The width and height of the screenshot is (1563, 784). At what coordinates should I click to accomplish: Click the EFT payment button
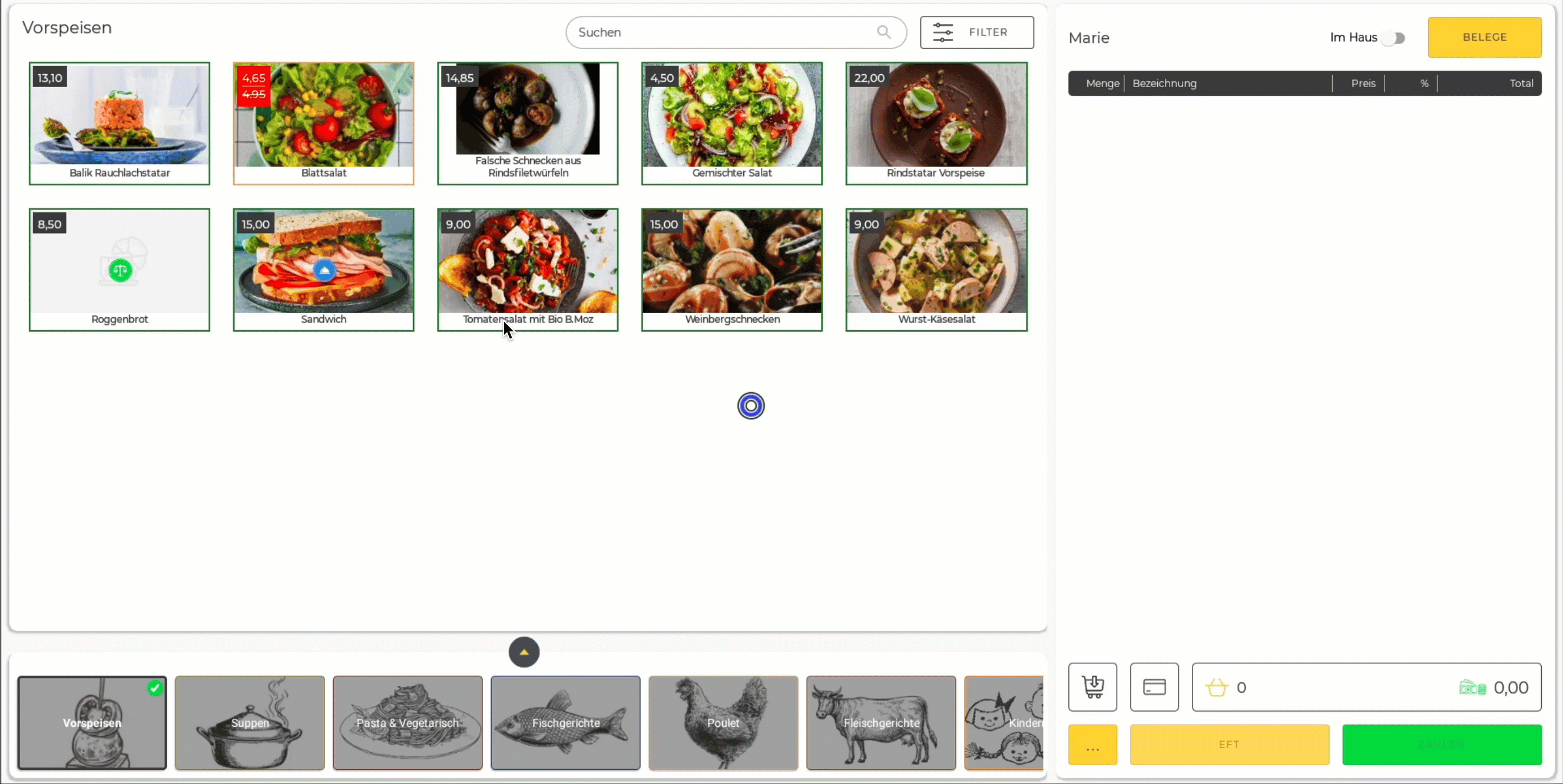[x=1229, y=744]
